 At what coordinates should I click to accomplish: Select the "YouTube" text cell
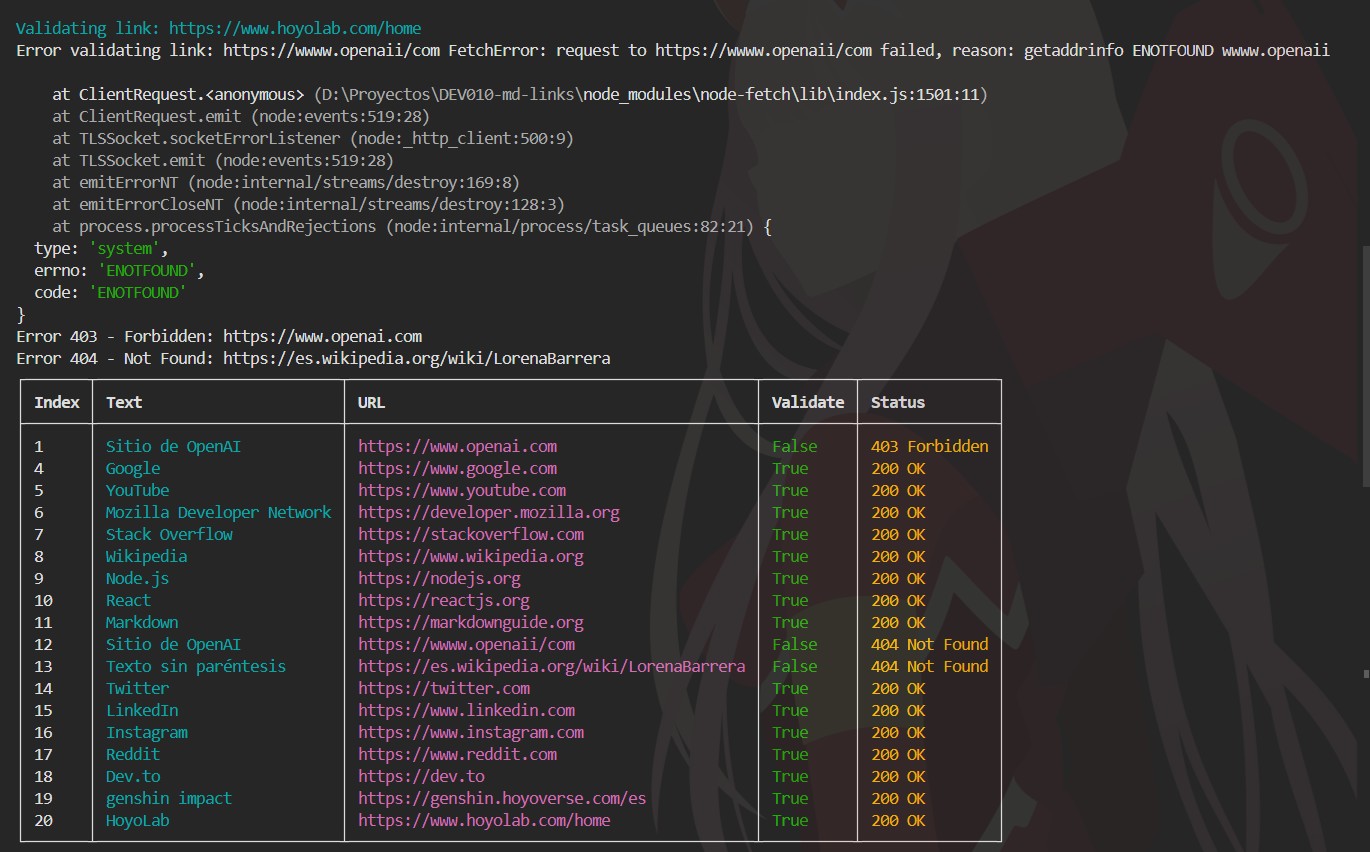coord(138,490)
